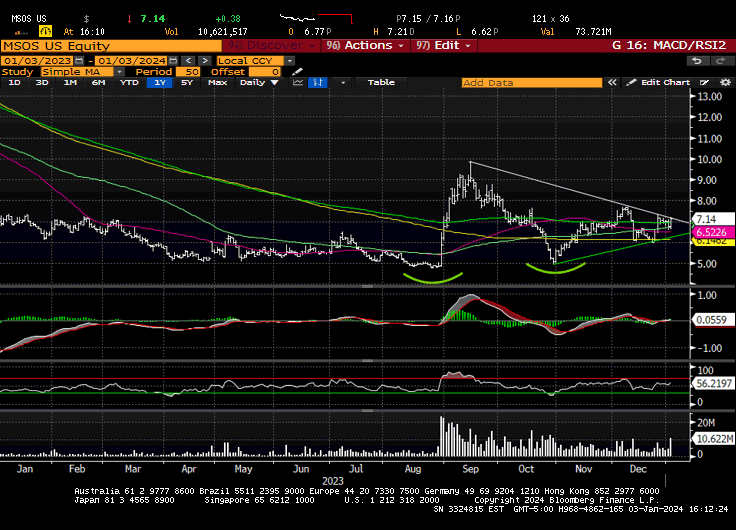Collapse panel with double-left chevron icon
This screenshot has height=530, width=736.
[612, 83]
